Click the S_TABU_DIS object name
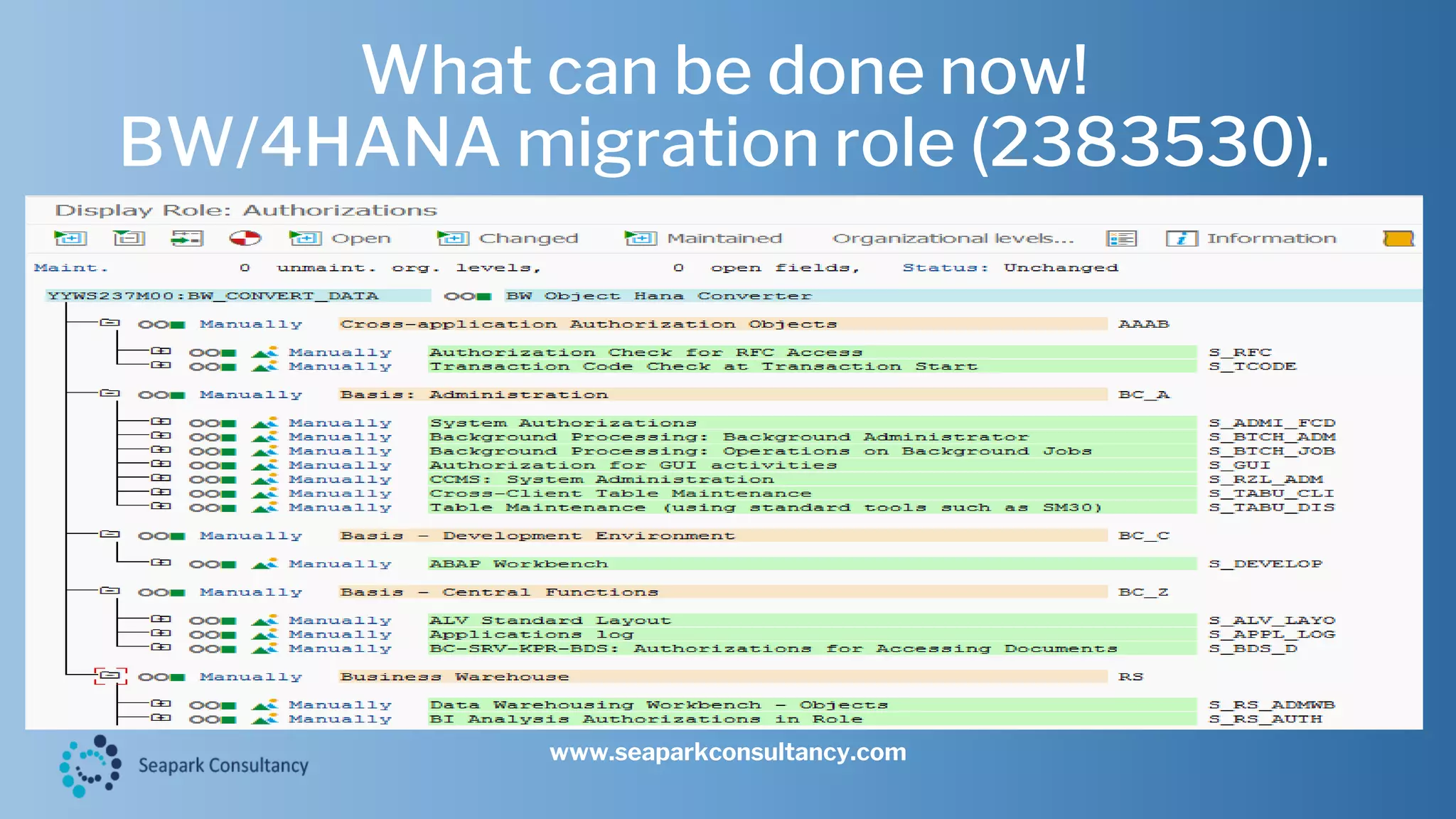The width and height of the screenshot is (1456, 819). click(1271, 508)
